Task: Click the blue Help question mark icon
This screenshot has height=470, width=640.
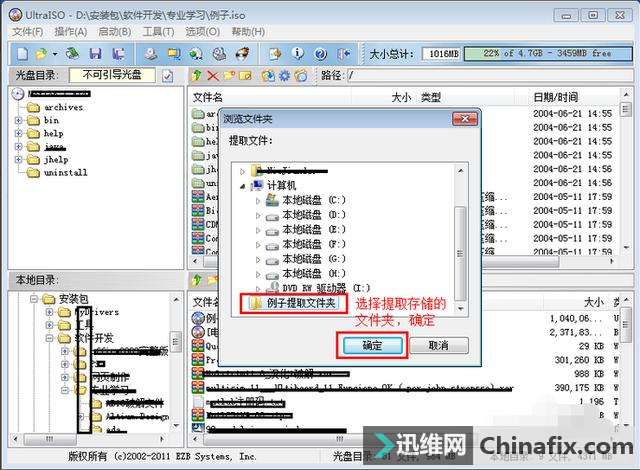Action: (x=320, y=53)
